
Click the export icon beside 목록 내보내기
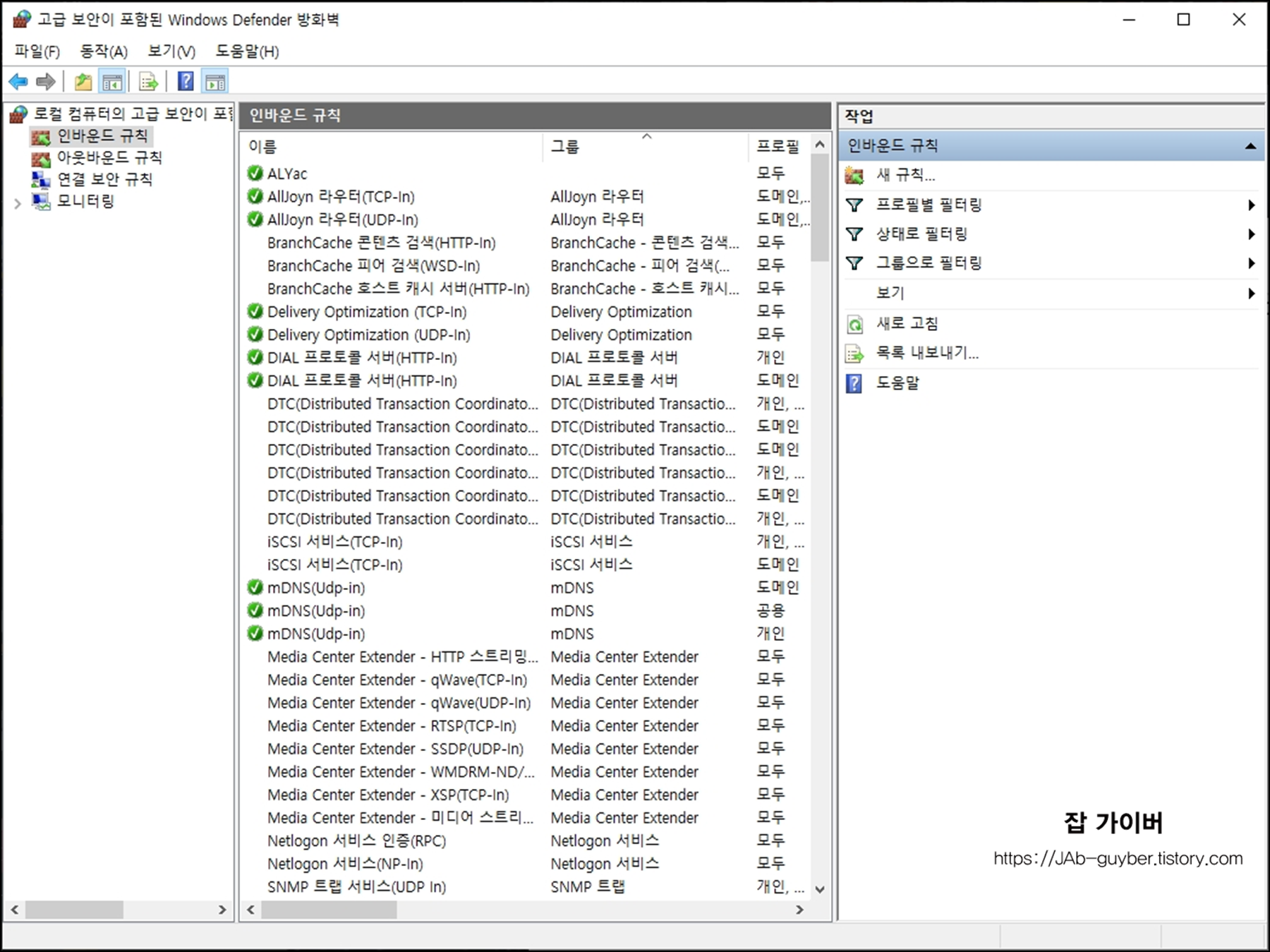pyautogui.click(x=854, y=354)
